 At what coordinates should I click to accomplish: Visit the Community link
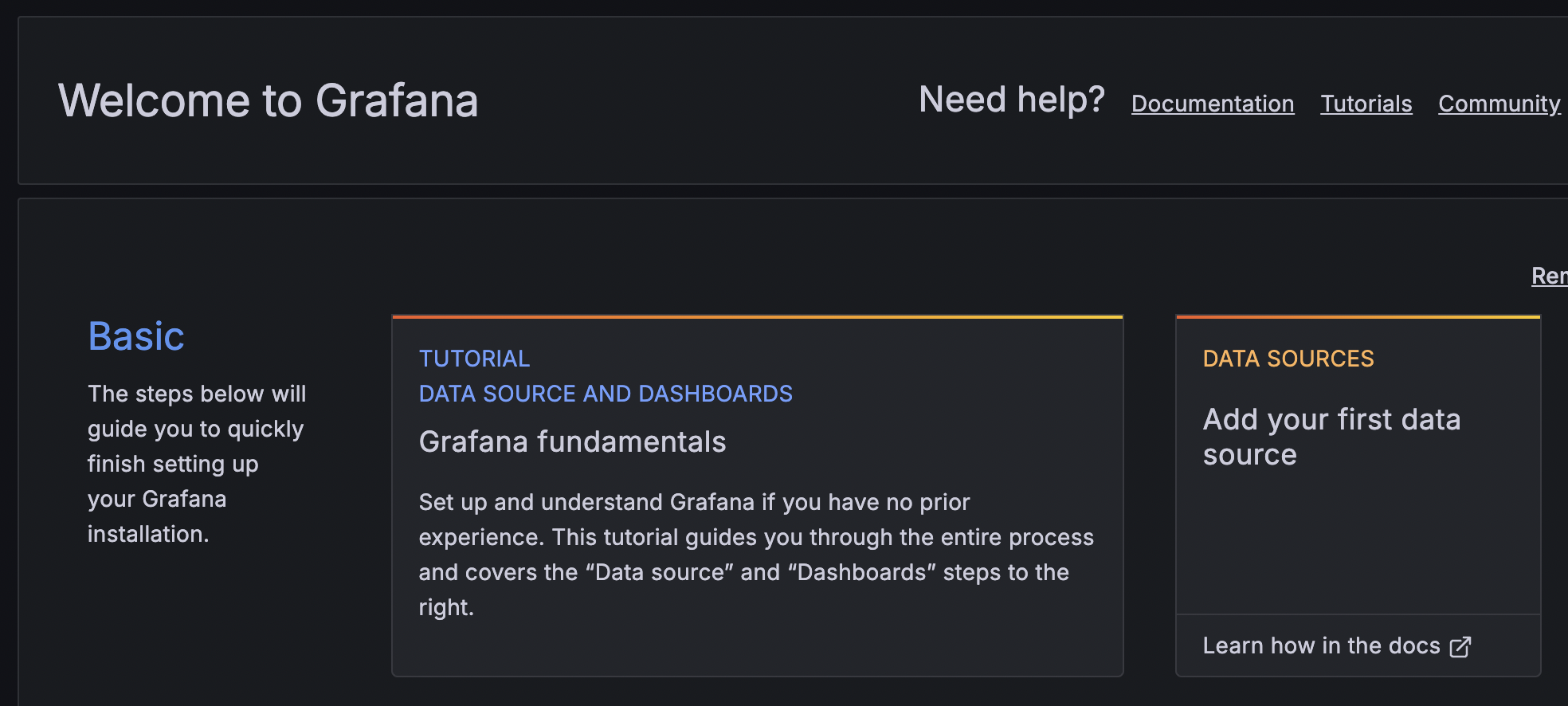pos(1499,104)
